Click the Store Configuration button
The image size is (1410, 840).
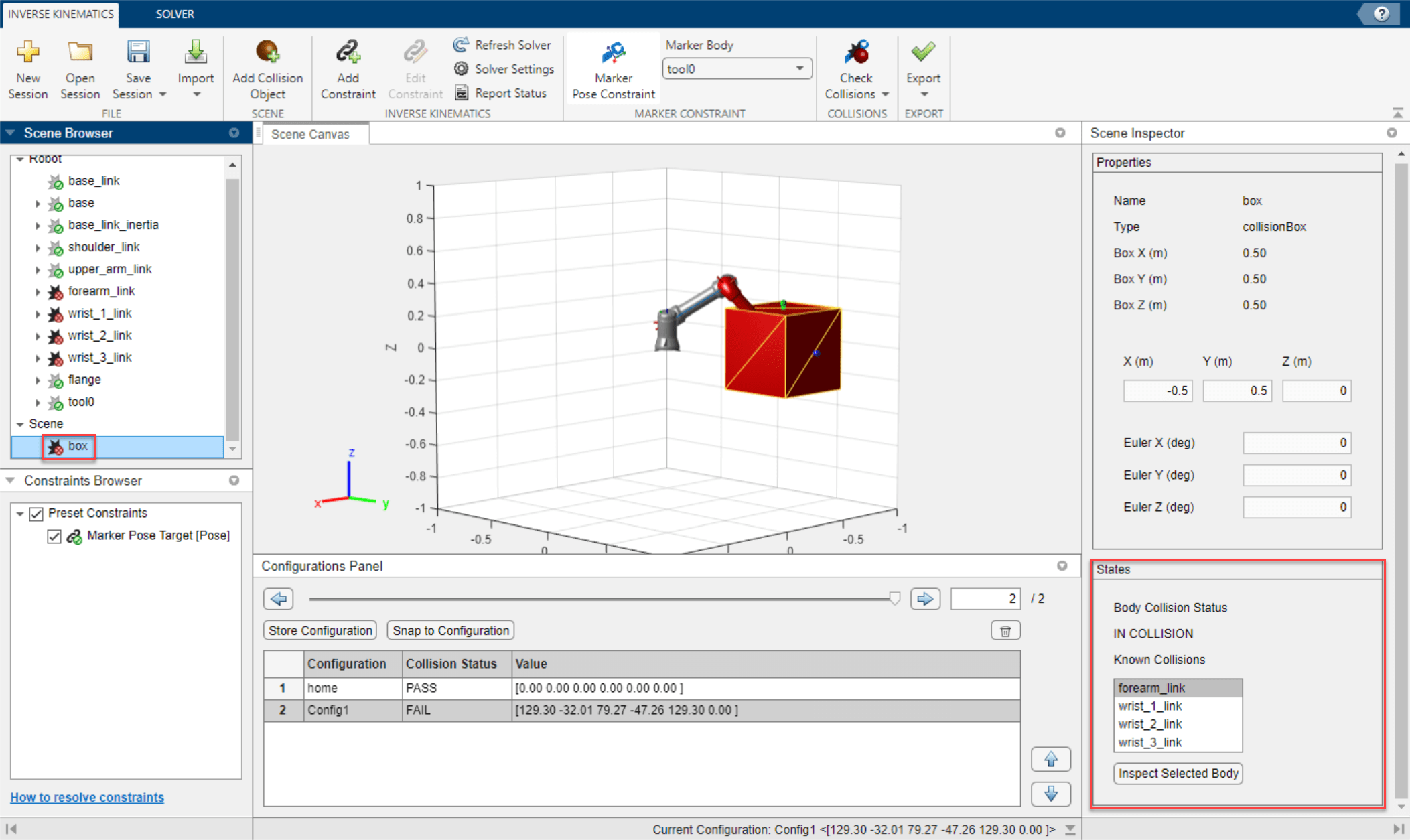click(x=320, y=631)
